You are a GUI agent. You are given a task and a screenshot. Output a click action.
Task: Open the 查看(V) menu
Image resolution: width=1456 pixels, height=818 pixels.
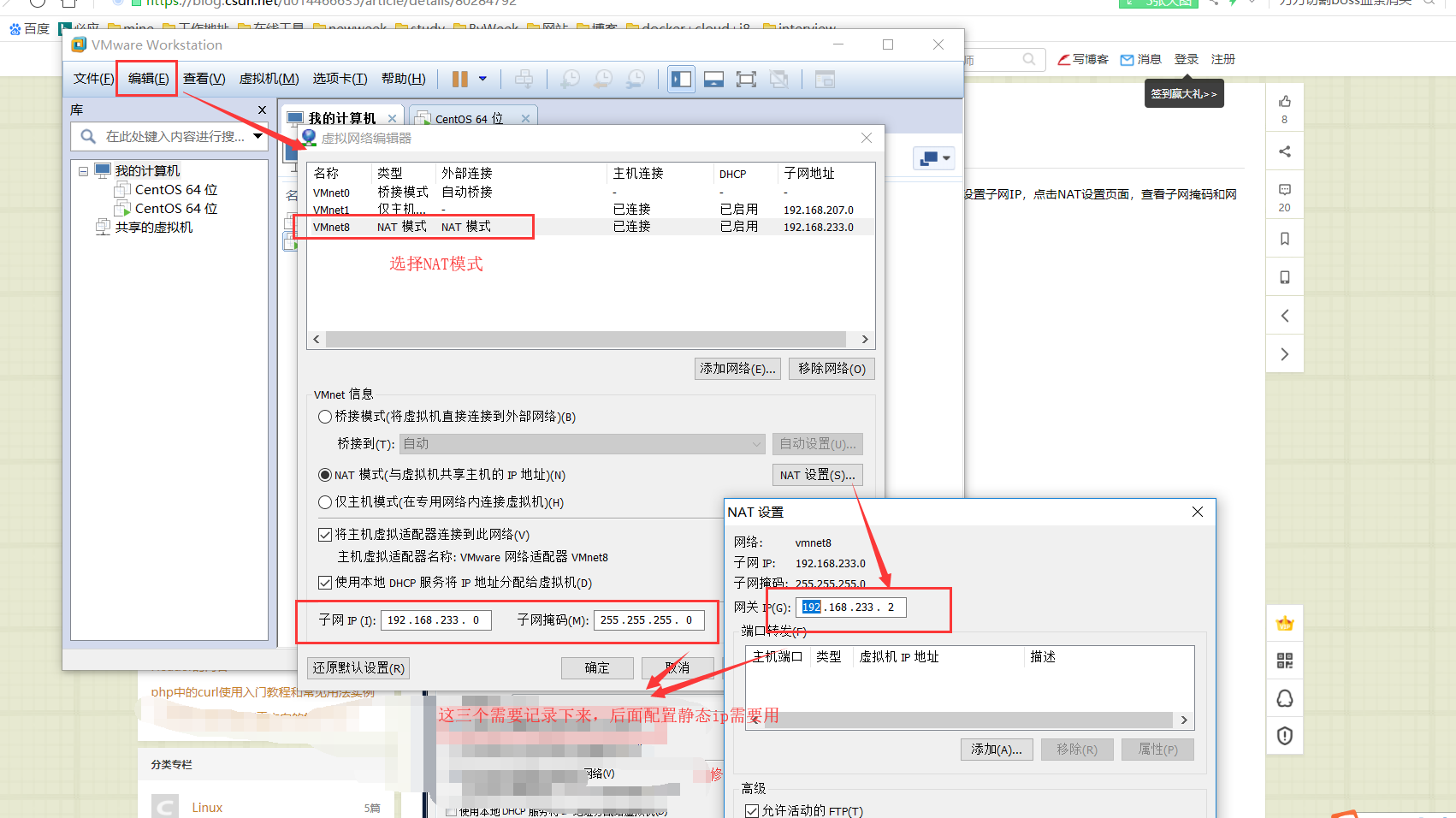click(204, 79)
